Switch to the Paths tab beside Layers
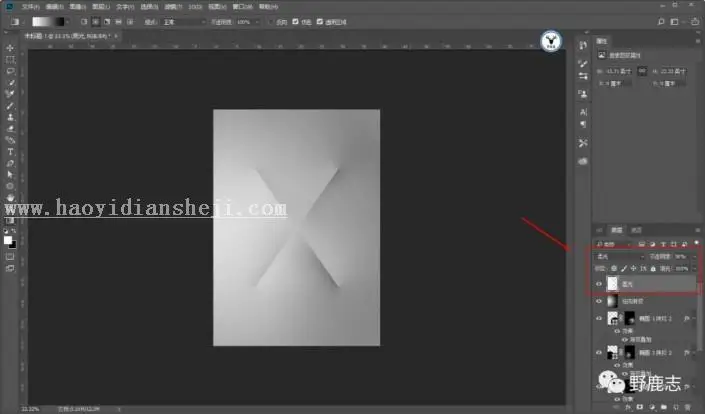This screenshot has width=705, height=414. pos(636,230)
